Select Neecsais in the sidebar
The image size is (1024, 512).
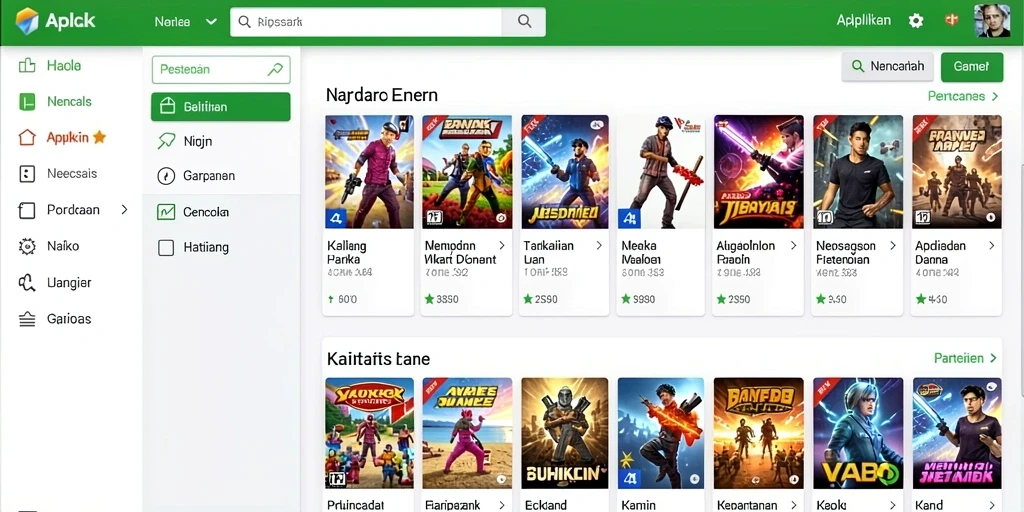point(72,174)
